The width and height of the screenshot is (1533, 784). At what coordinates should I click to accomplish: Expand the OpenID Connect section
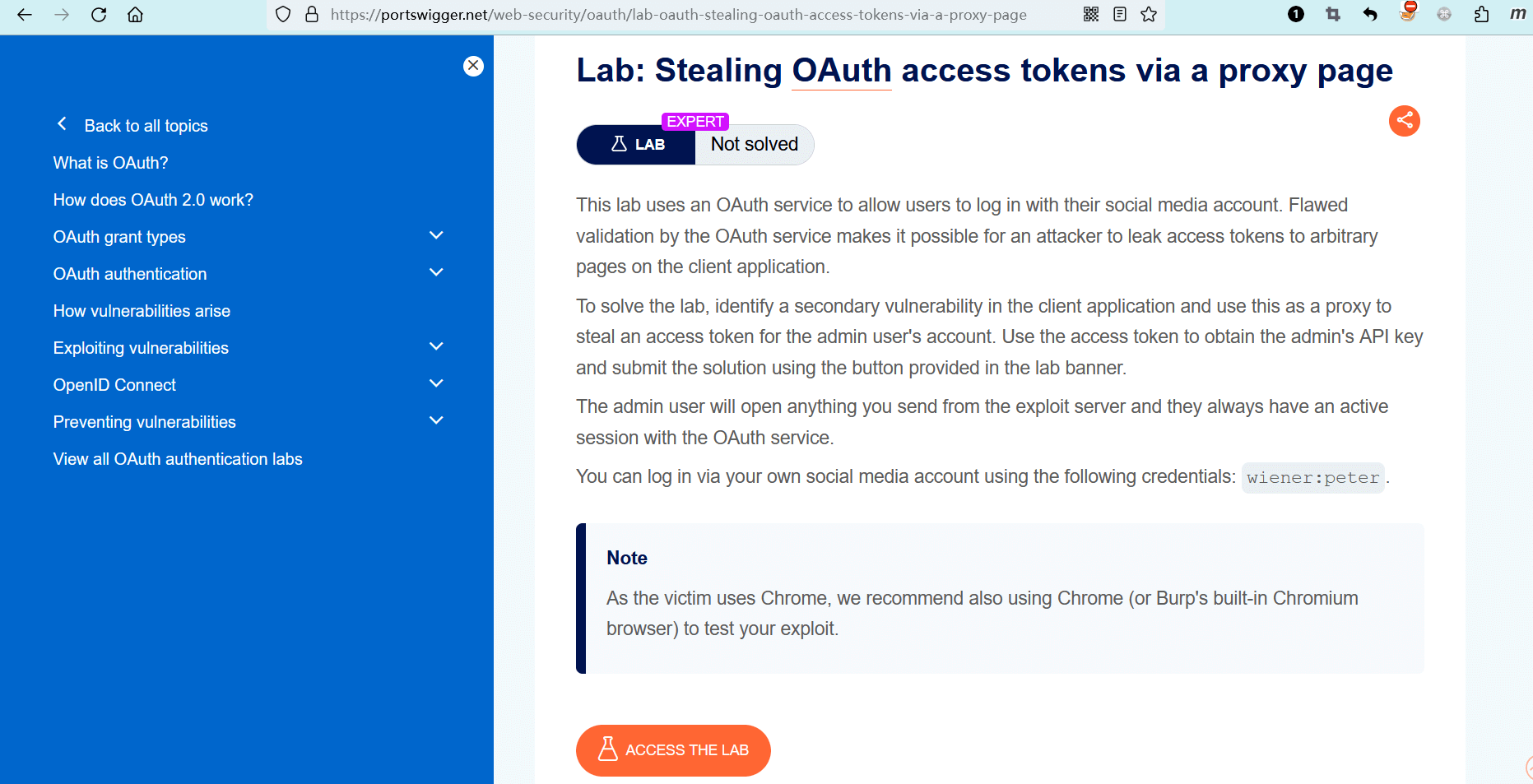pos(436,384)
